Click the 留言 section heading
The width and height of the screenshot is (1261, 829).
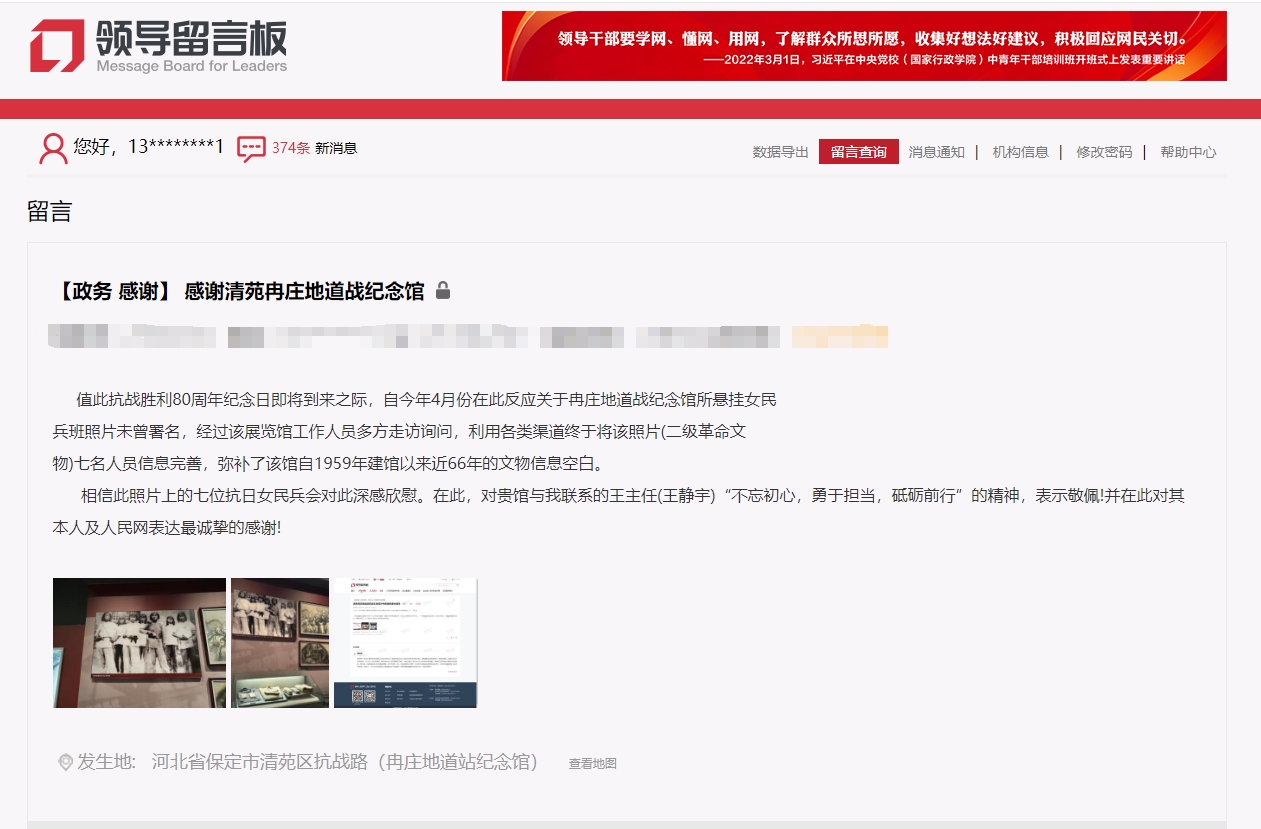click(x=50, y=211)
